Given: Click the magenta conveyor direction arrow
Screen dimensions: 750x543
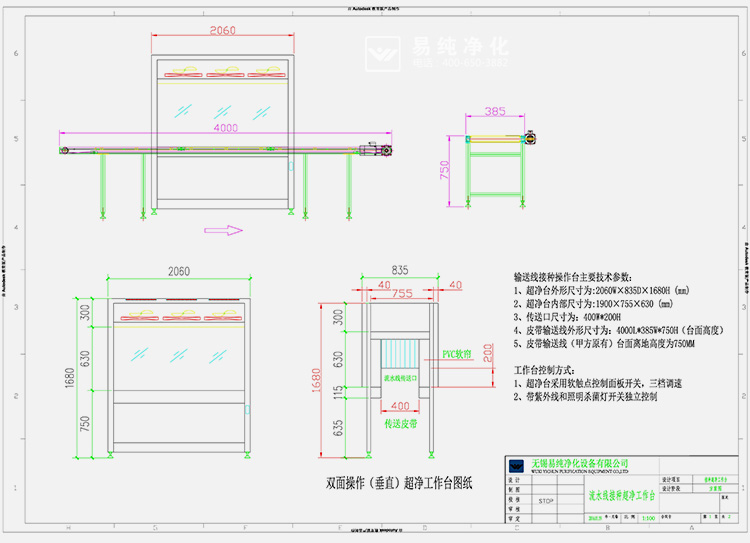Looking at the screenshot, I should (229, 231).
